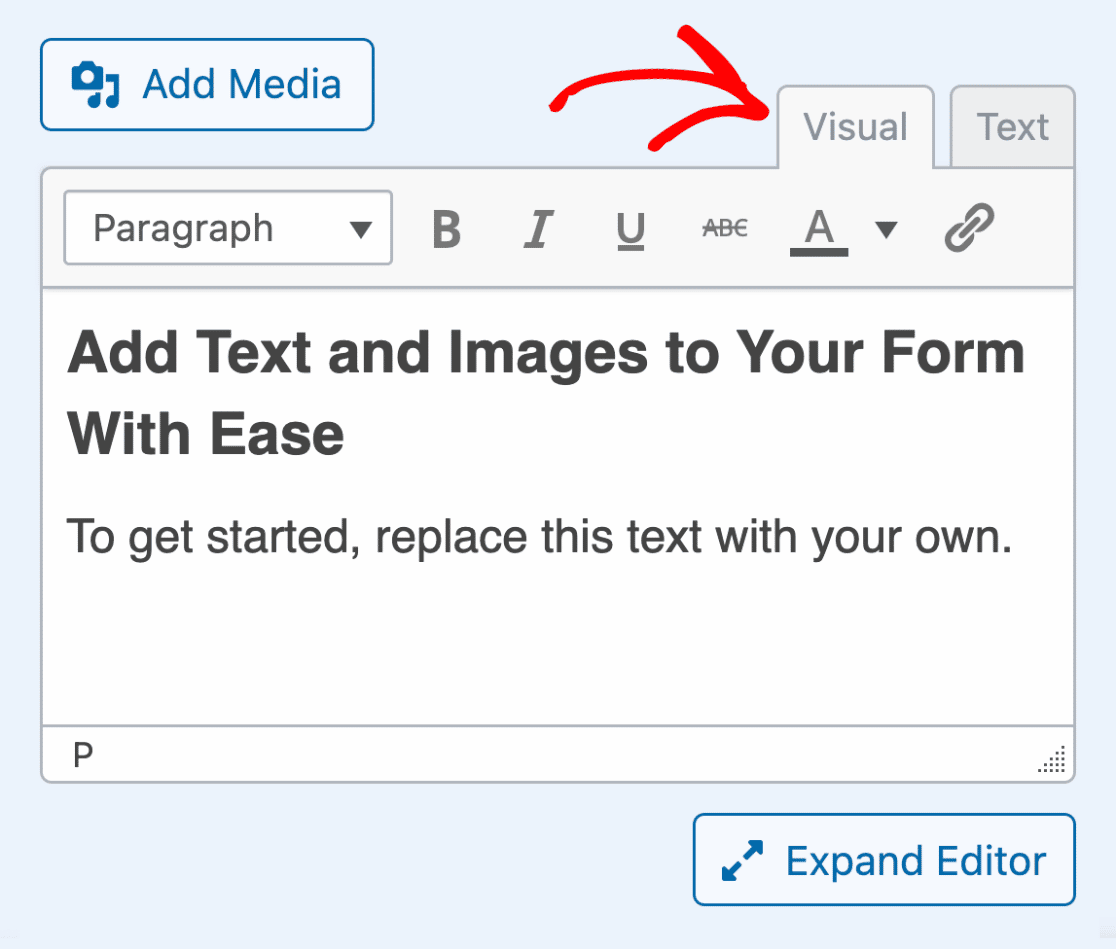The height and width of the screenshot is (949, 1116).
Task: Apply strikethrough formatting
Action: (x=725, y=229)
